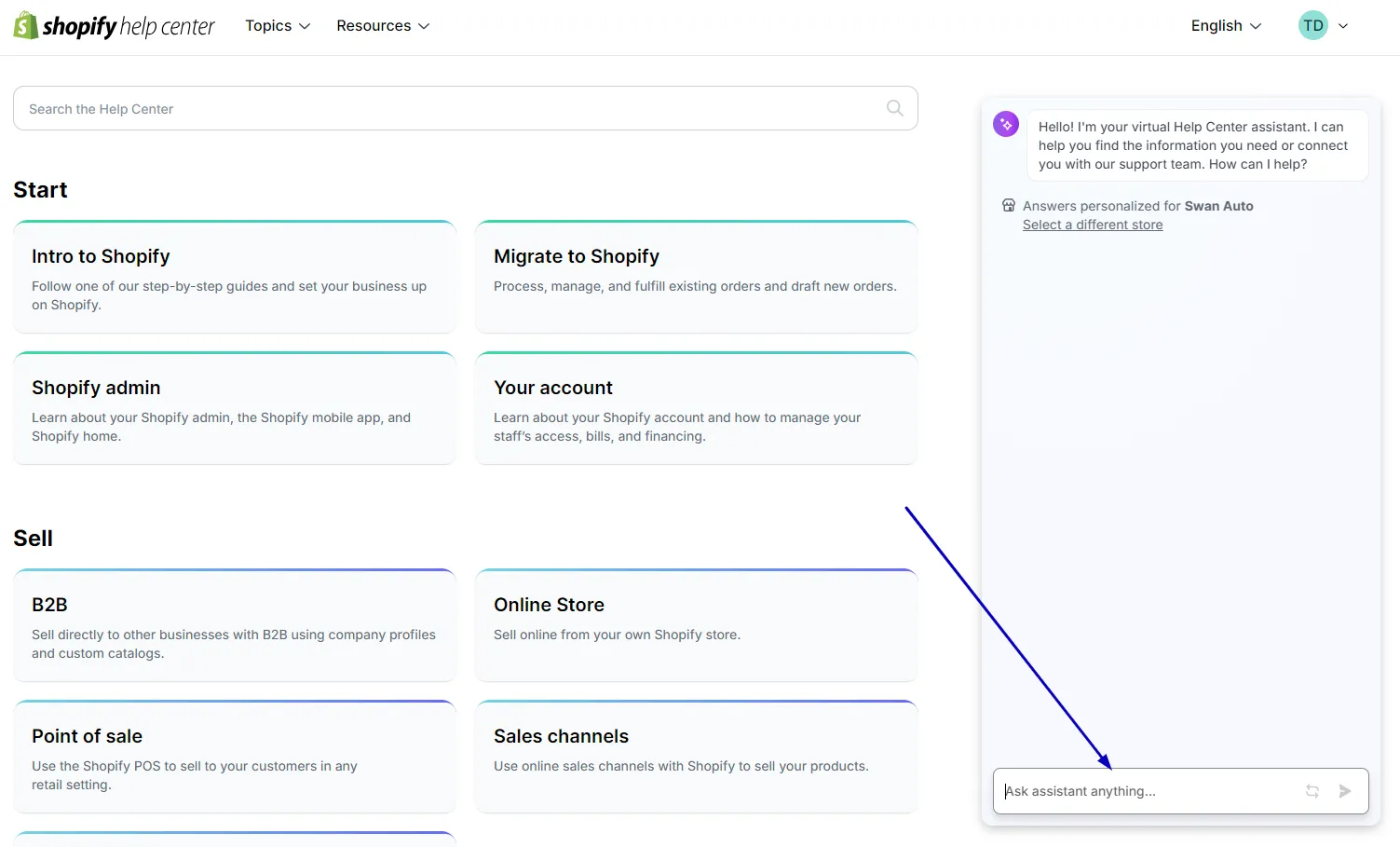Click the Sell section heading
Image resolution: width=1400 pixels, height=847 pixels.
(x=33, y=539)
